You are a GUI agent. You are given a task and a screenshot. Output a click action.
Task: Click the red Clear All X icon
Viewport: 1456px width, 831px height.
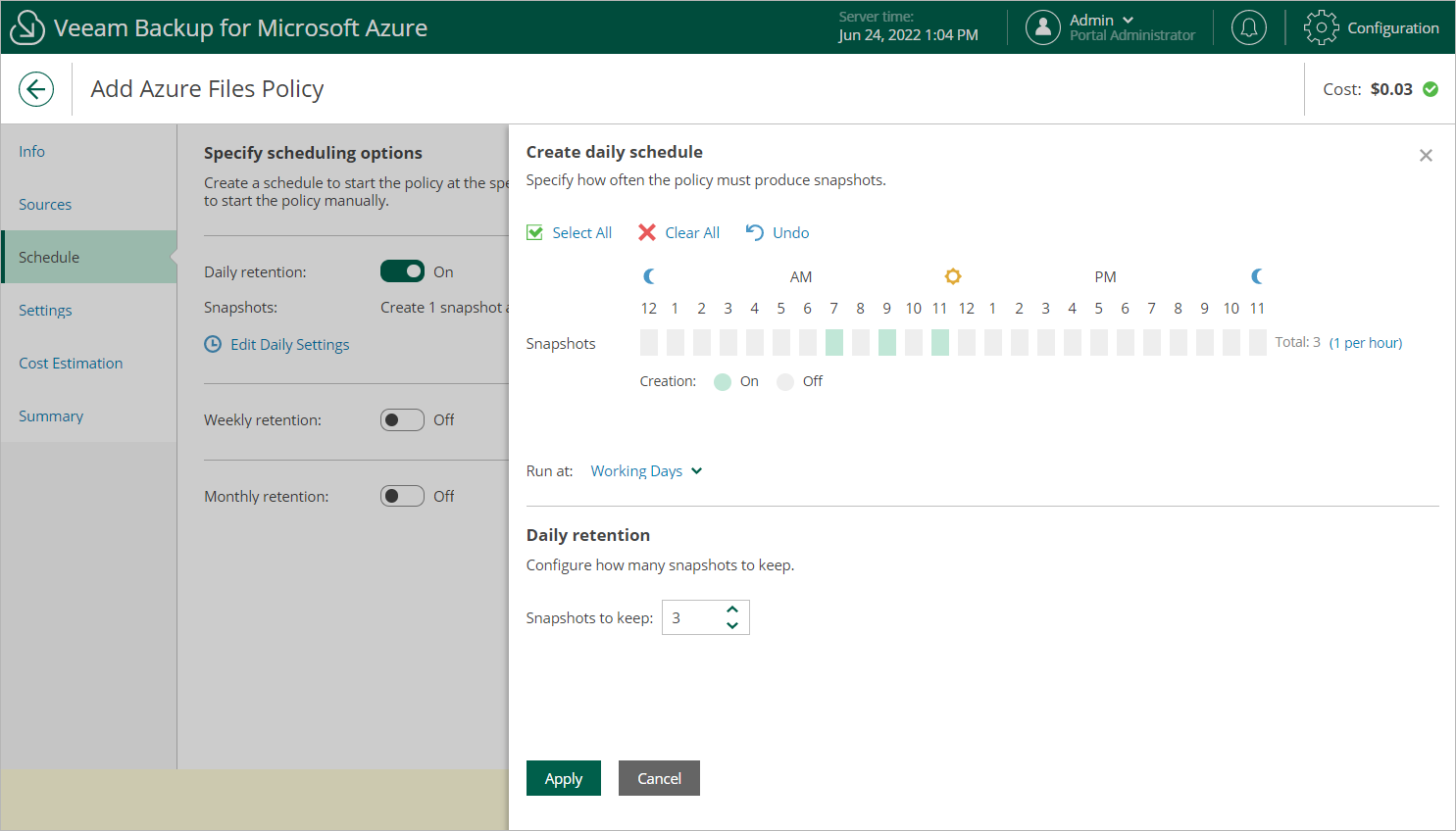coord(647,232)
